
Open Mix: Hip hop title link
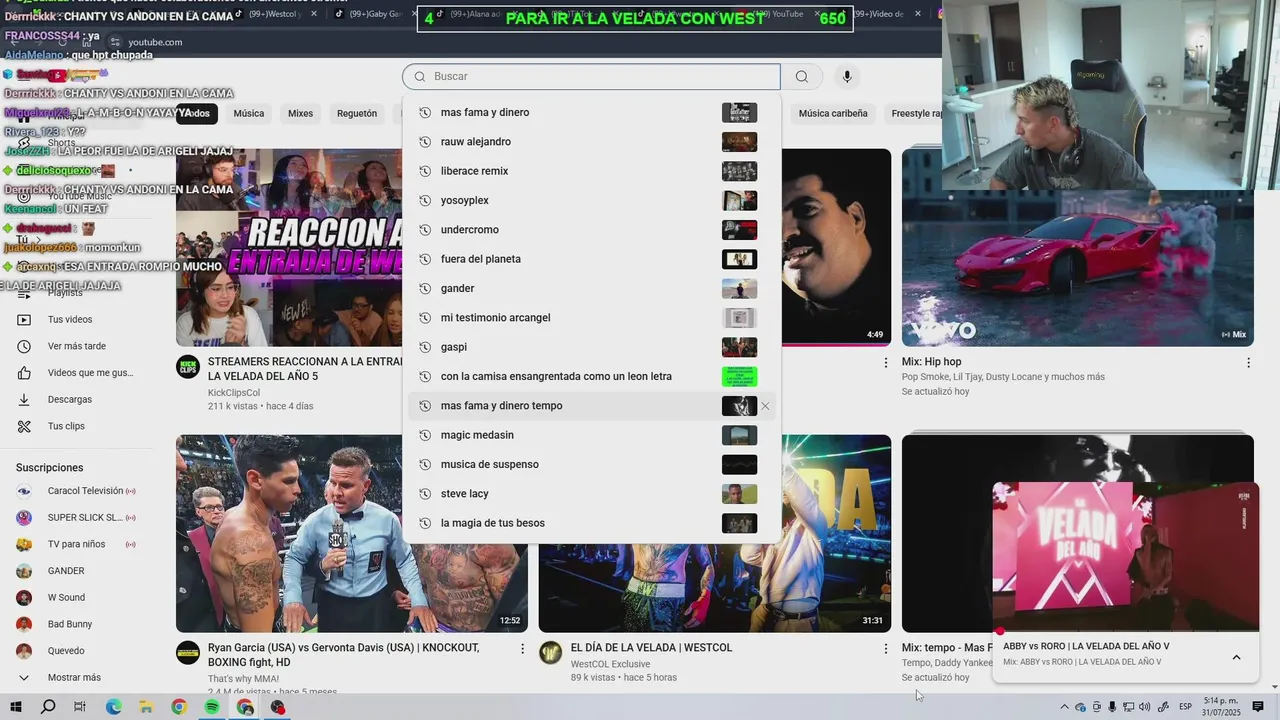click(x=931, y=362)
